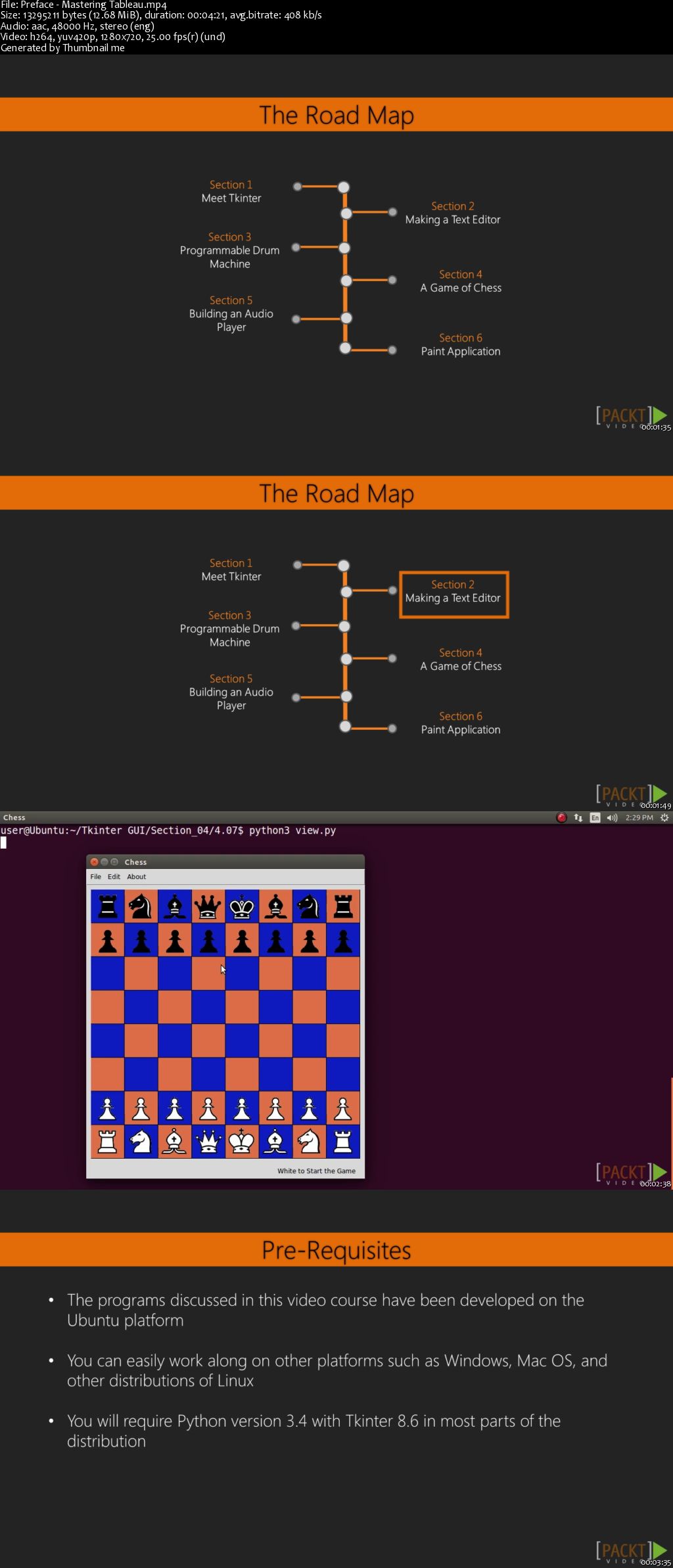Viewport: 673px width, 1568px height.
Task: Click the 'White to Start the Game' status text
Action: [x=316, y=1171]
